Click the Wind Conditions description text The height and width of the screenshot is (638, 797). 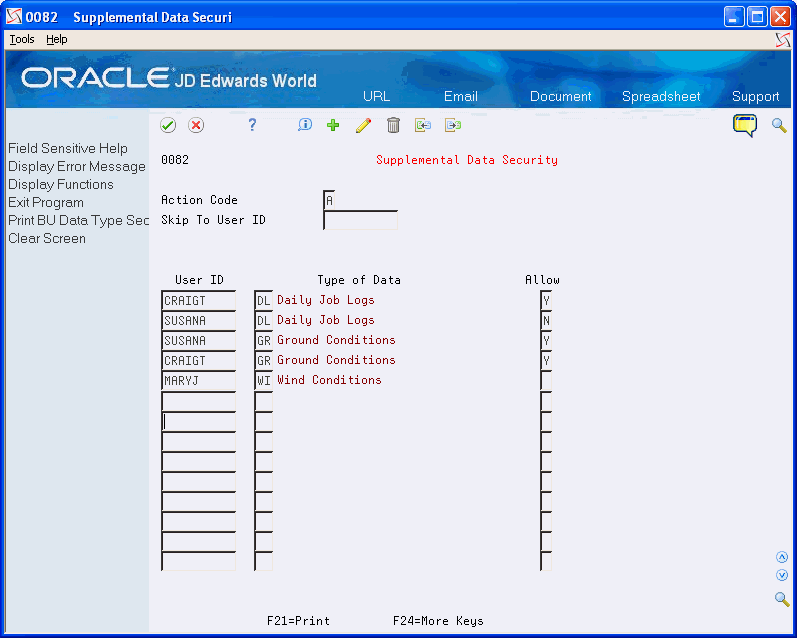coord(329,380)
